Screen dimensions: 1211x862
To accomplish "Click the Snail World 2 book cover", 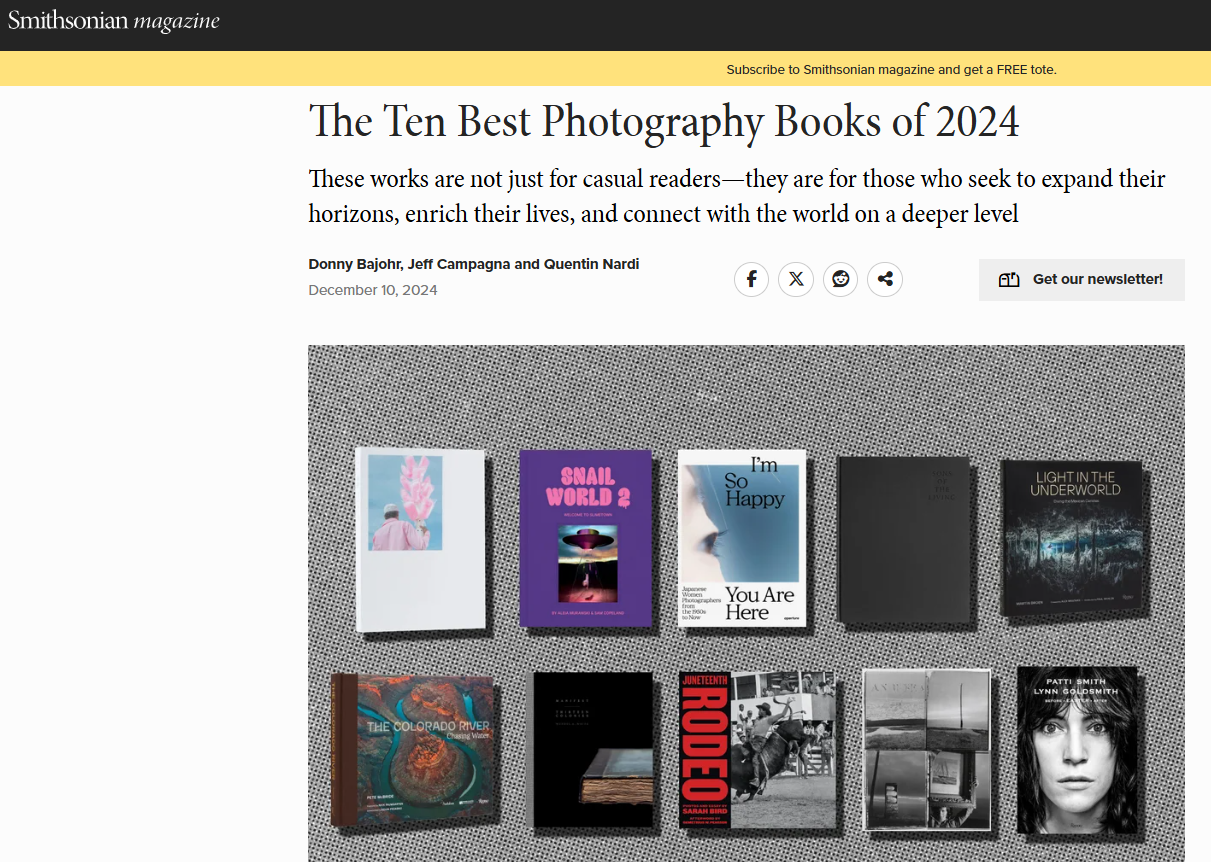I will [x=586, y=538].
